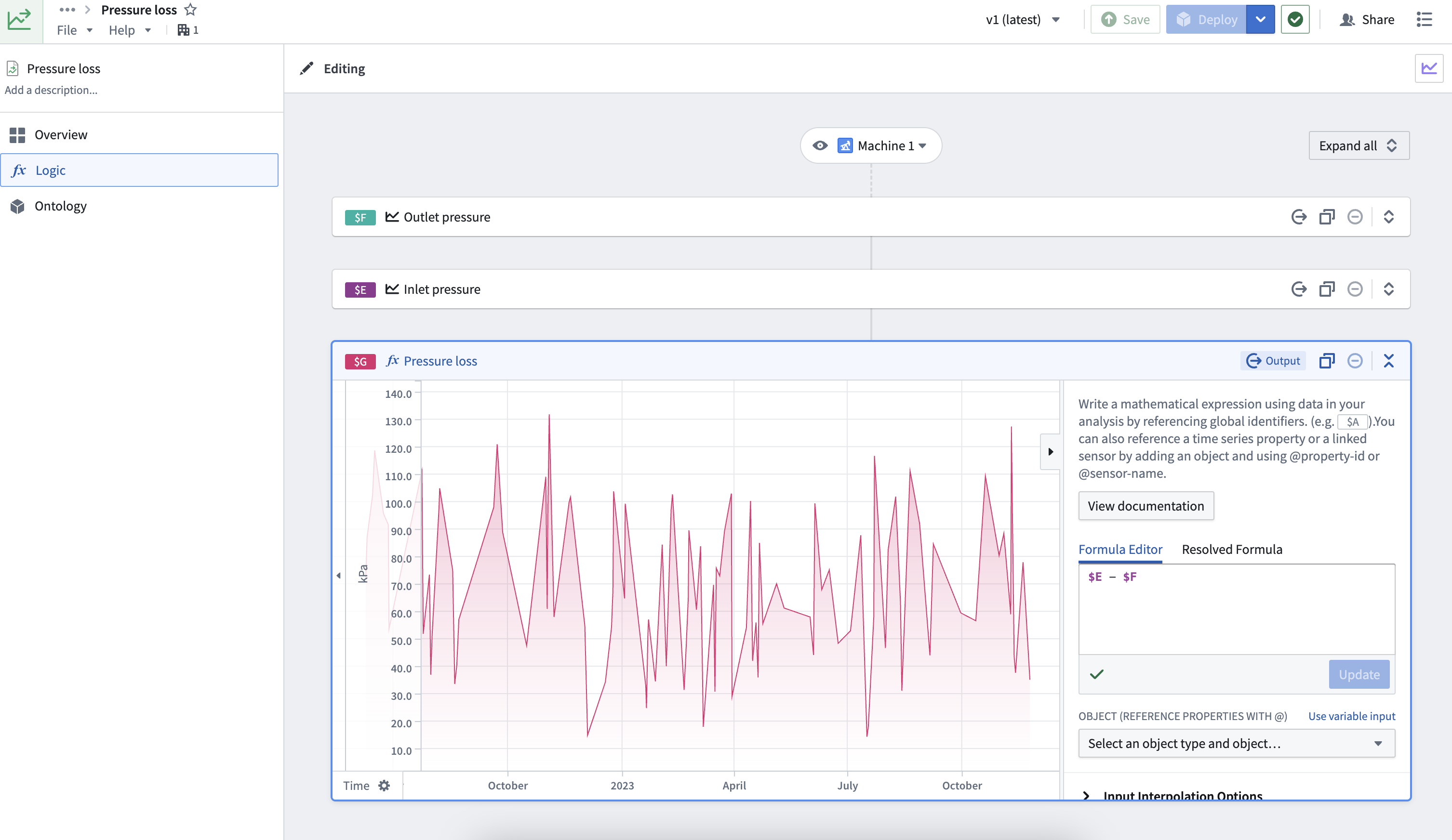Image resolution: width=1452 pixels, height=840 pixels.
Task: Remove the Inlet pressure card with the minus icon
Action: coord(1355,289)
